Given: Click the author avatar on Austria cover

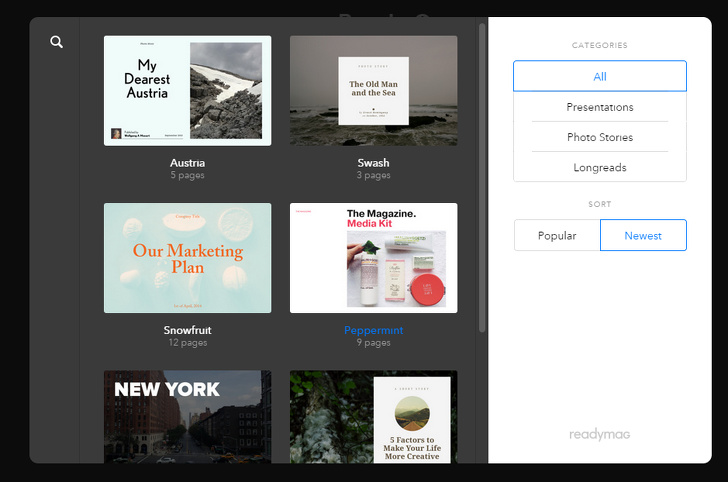Looking at the screenshot, I should coord(116,133).
